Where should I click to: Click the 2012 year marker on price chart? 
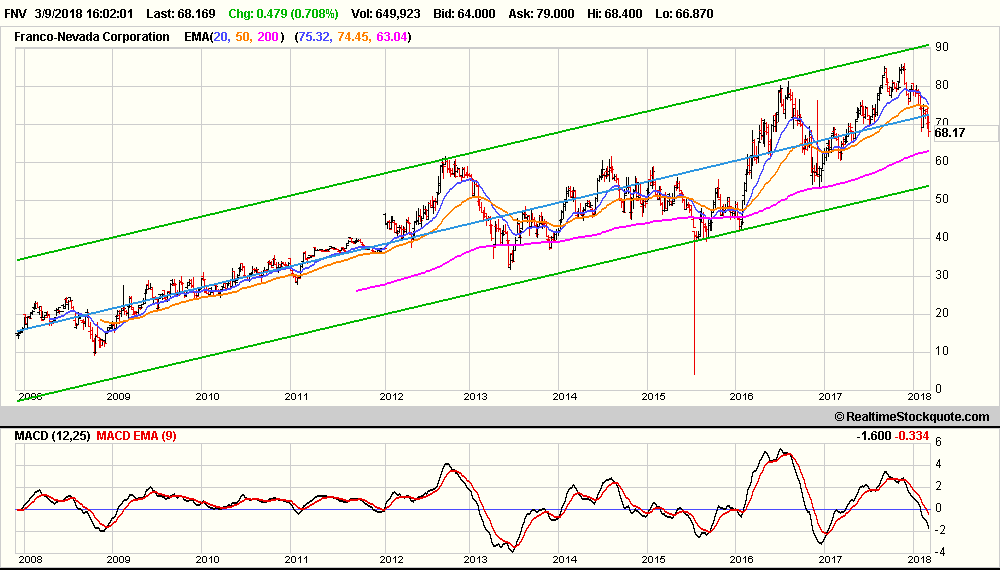(x=391, y=397)
